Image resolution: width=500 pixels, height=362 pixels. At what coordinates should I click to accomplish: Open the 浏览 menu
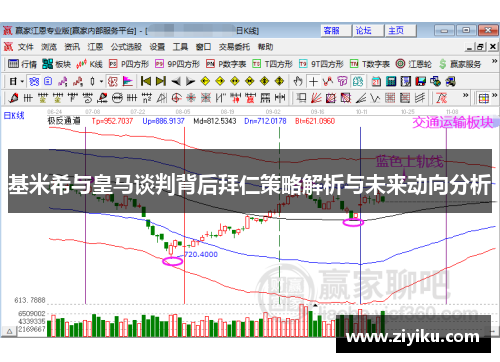point(49,47)
